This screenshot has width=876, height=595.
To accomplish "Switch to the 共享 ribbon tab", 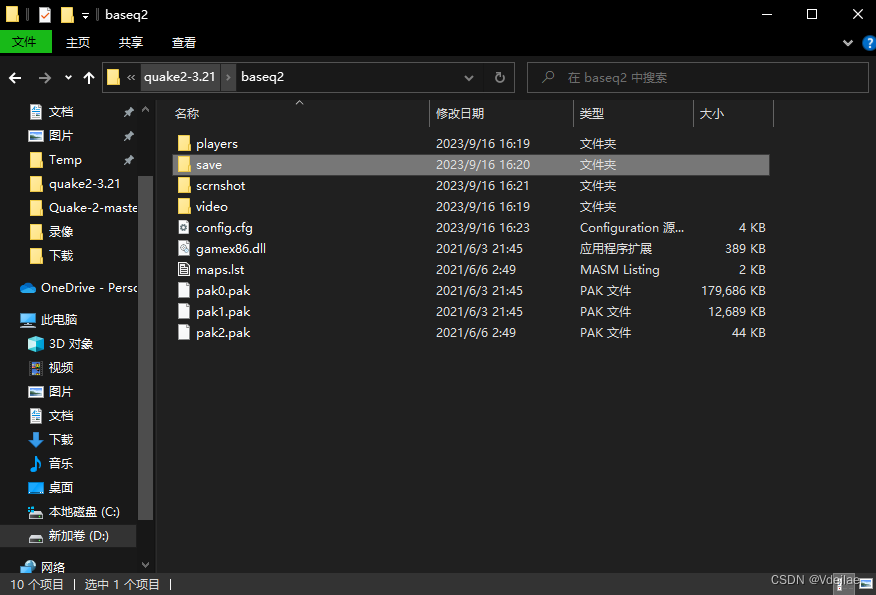I will 131,42.
